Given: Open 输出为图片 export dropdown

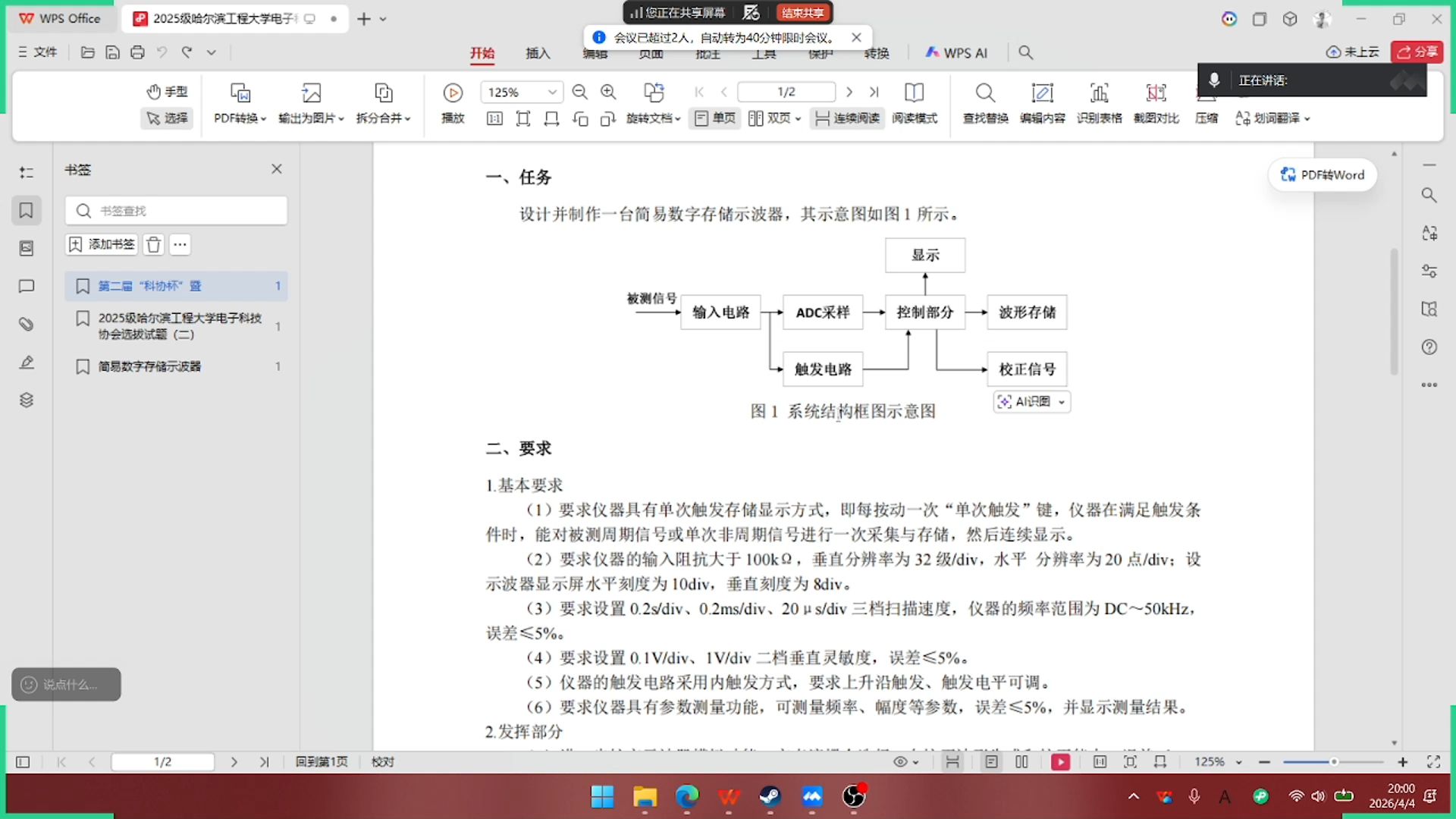Looking at the screenshot, I should [311, 104].
